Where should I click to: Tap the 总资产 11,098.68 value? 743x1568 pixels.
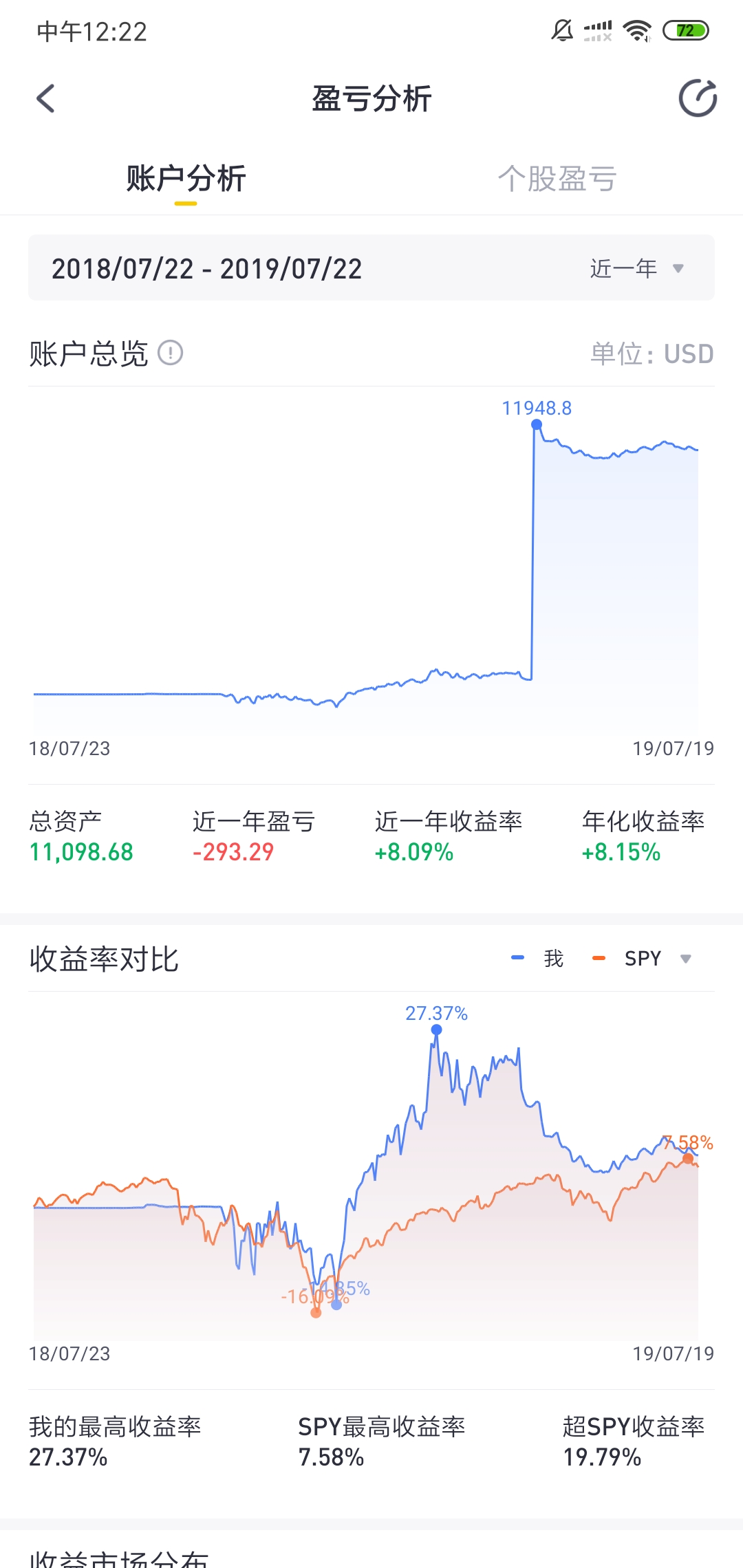[81, 852]
